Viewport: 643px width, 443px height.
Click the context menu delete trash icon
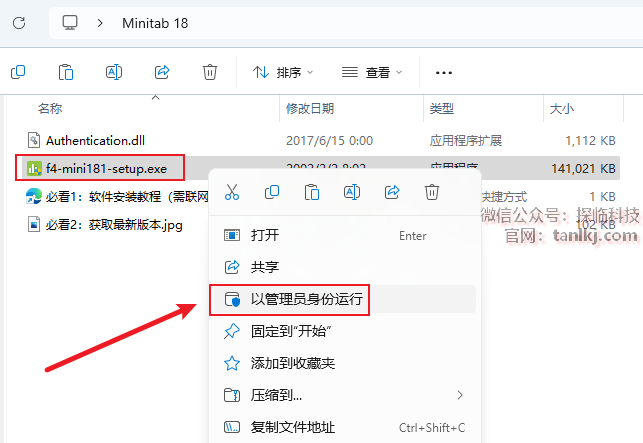click(431, 192)
